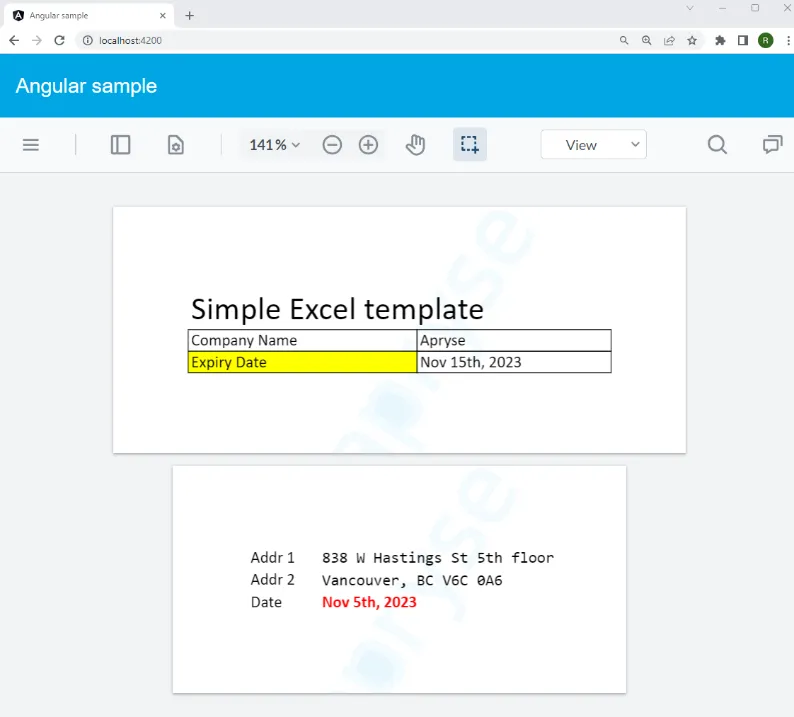Toggle the Chrome side panel
794x717 pixels.
(x=743, y=41)
